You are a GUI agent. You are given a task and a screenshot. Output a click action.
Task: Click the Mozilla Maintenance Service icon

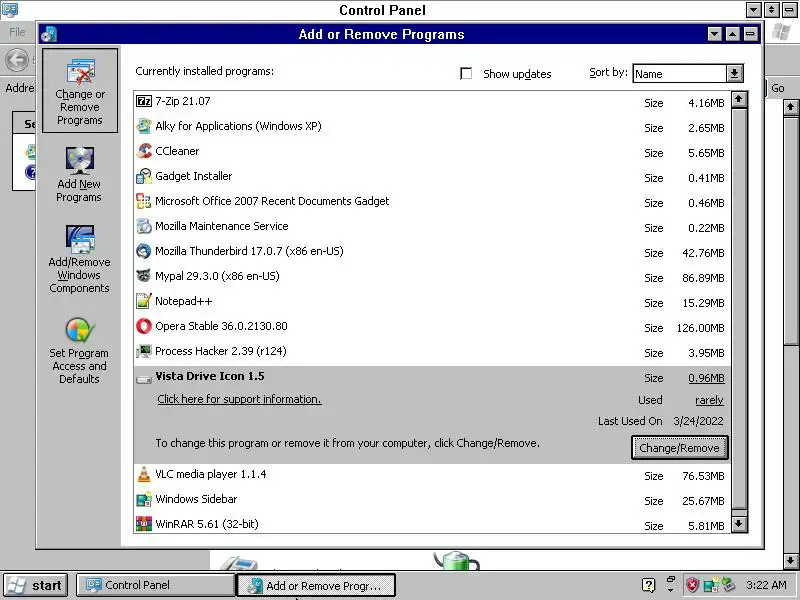[x=144, y=226]
